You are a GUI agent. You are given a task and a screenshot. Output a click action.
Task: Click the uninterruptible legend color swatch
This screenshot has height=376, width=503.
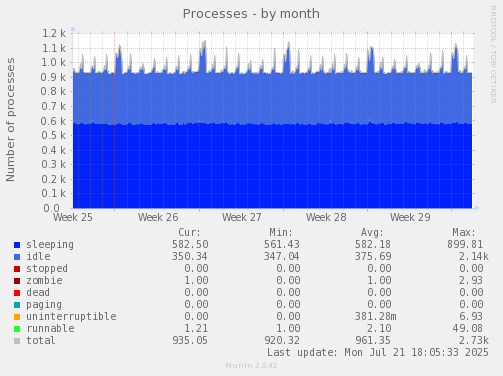(17, 317)
